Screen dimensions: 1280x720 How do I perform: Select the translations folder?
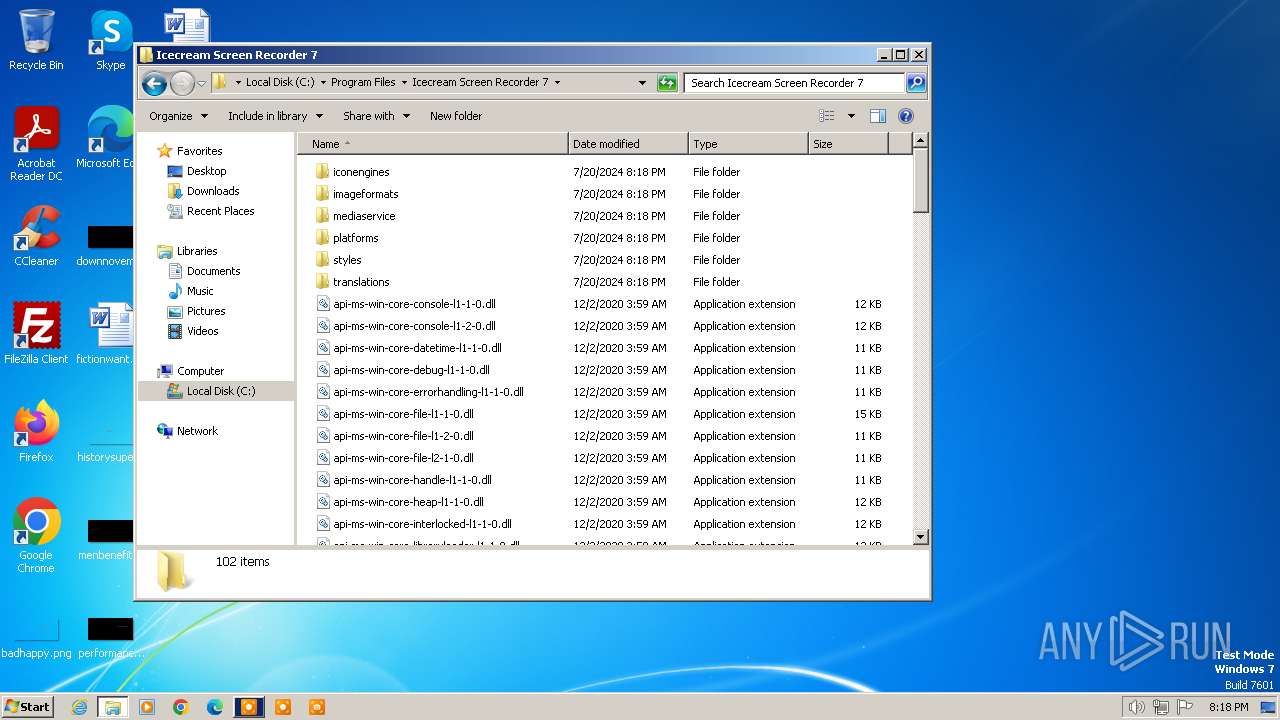[x=361, y=282]
